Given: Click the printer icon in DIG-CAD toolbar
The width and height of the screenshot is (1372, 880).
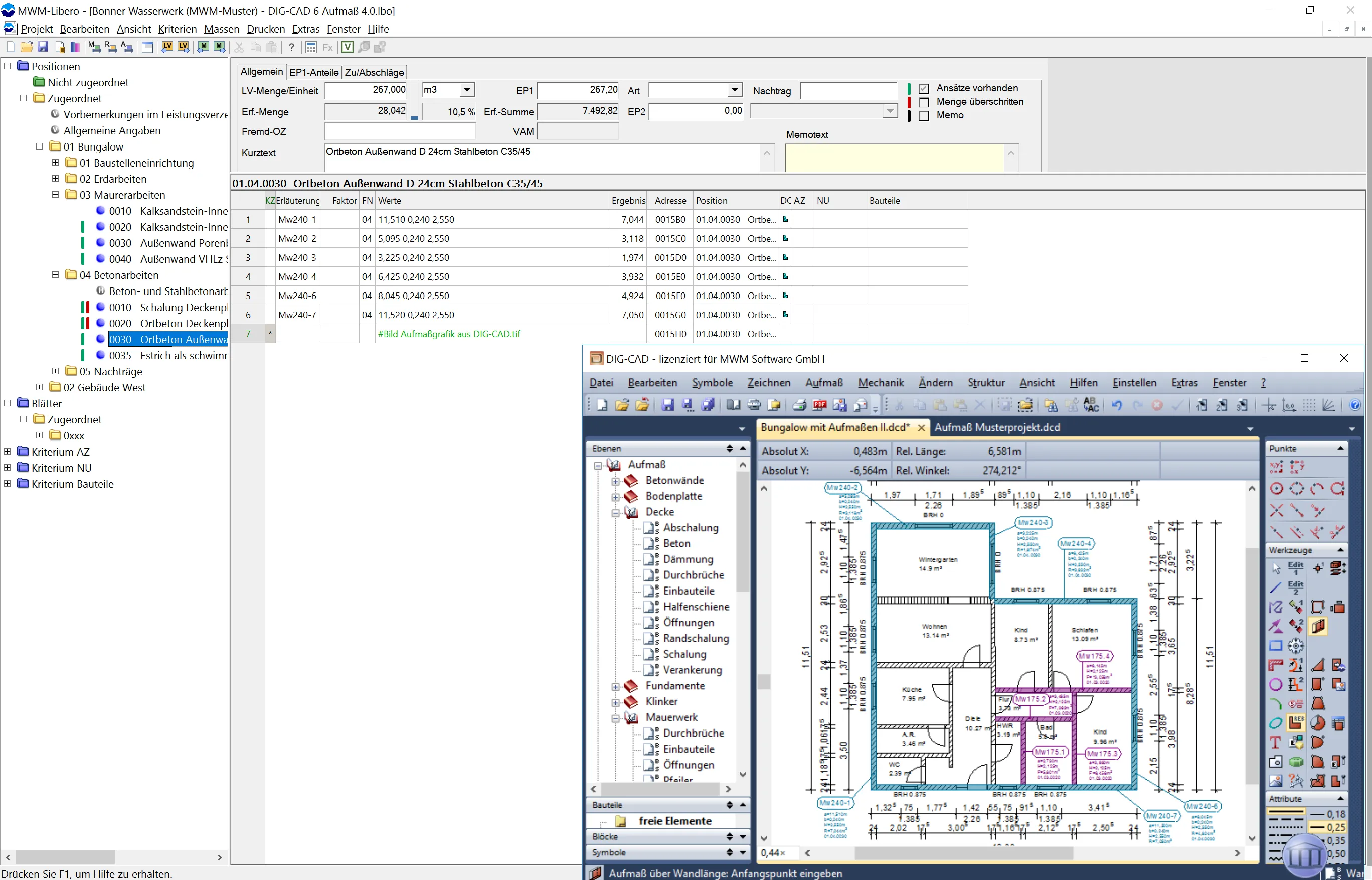Looking at the screenshot, I should (x=799, y=405).
